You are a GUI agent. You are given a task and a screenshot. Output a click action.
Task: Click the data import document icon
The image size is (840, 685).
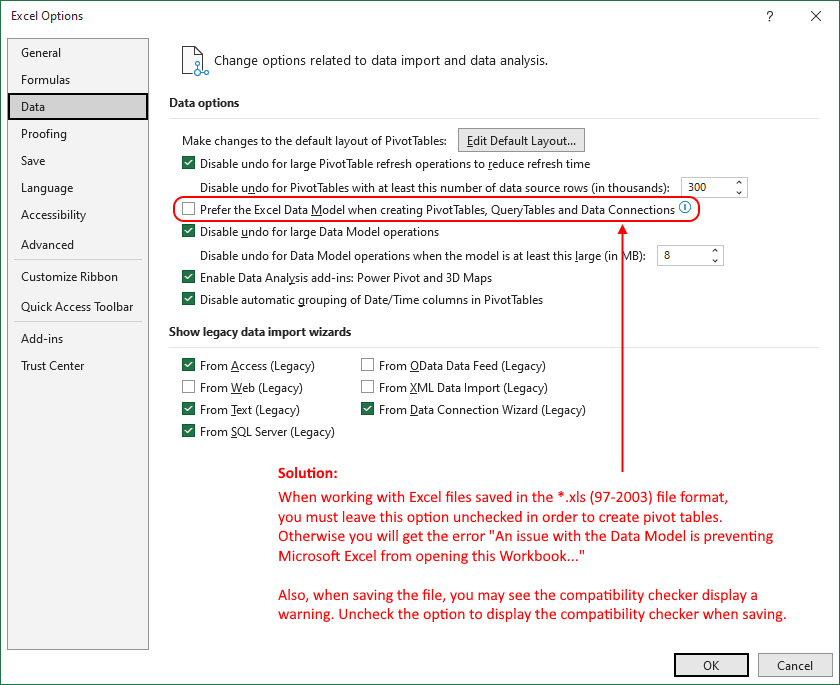click(x=194, y=61)
